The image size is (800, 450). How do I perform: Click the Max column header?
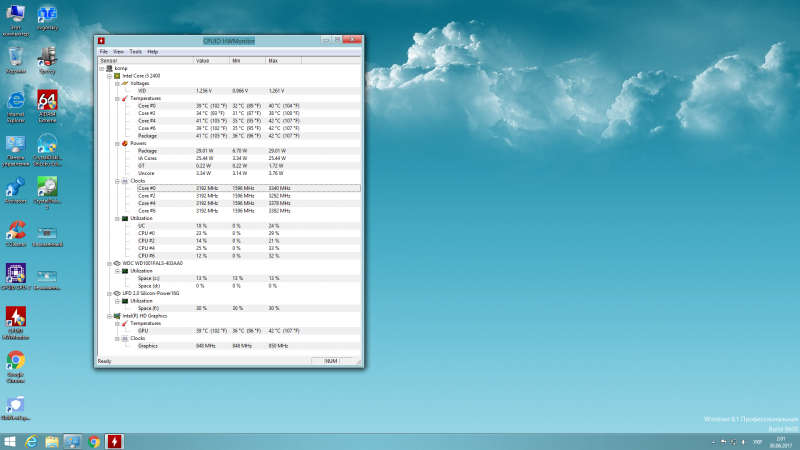tap(273, 60)
